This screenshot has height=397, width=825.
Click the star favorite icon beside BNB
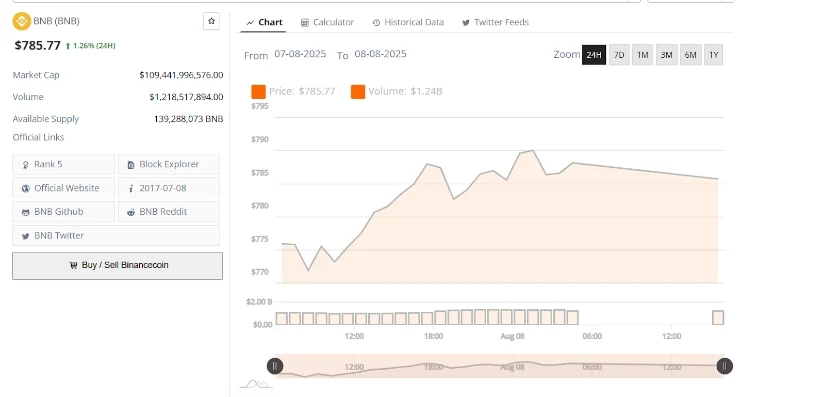pos(212,21)
